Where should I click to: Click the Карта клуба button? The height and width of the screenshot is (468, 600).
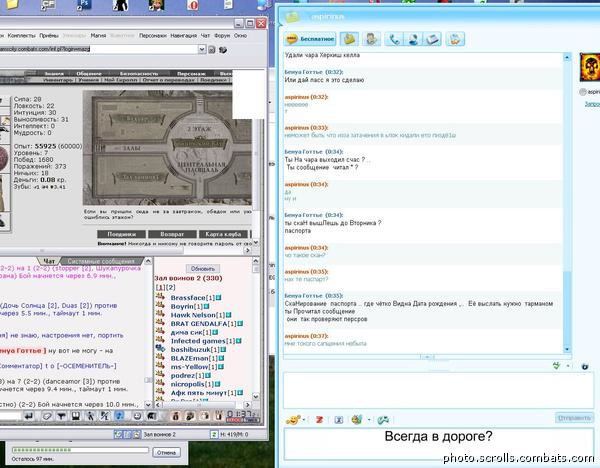click(223, 234)
